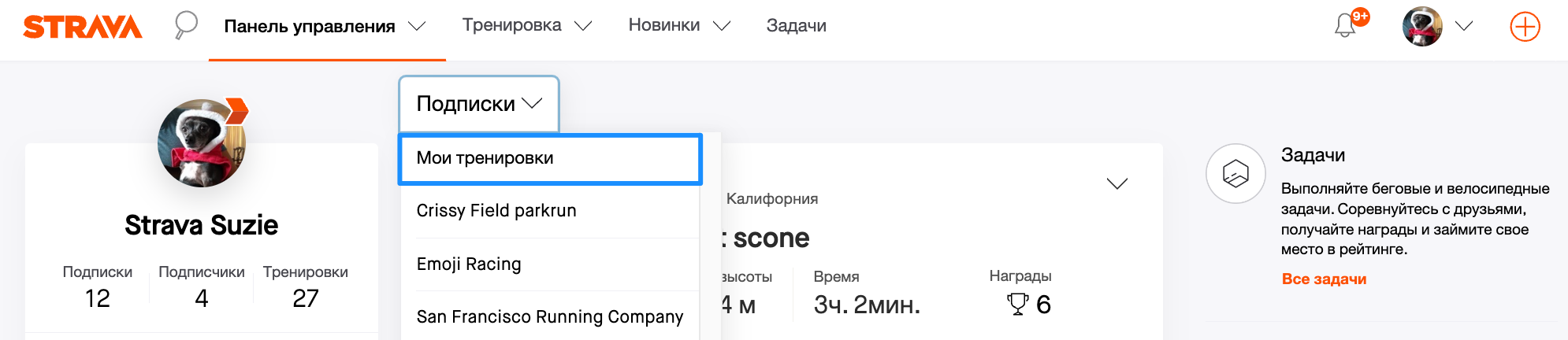Open search with the magnifier icon
This screenshot has height=340, width=1568.
[x=186, y=25]
